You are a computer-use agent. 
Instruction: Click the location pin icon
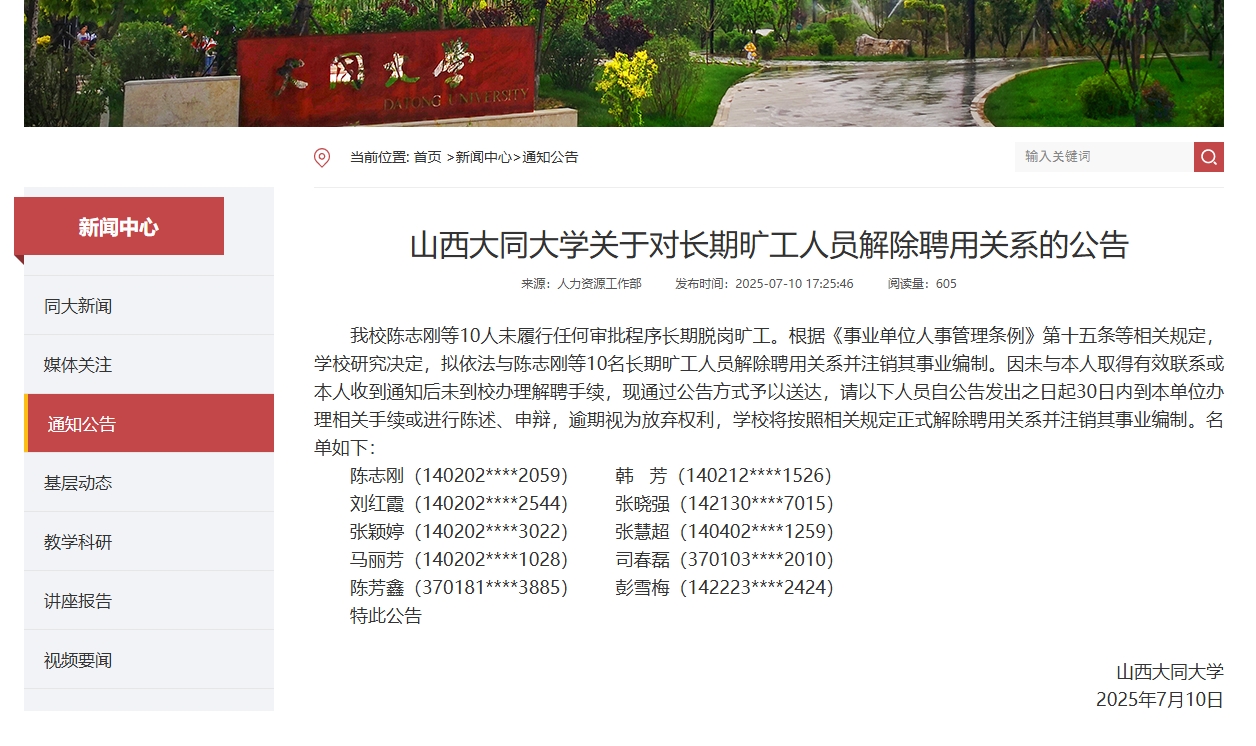[322, 158]
